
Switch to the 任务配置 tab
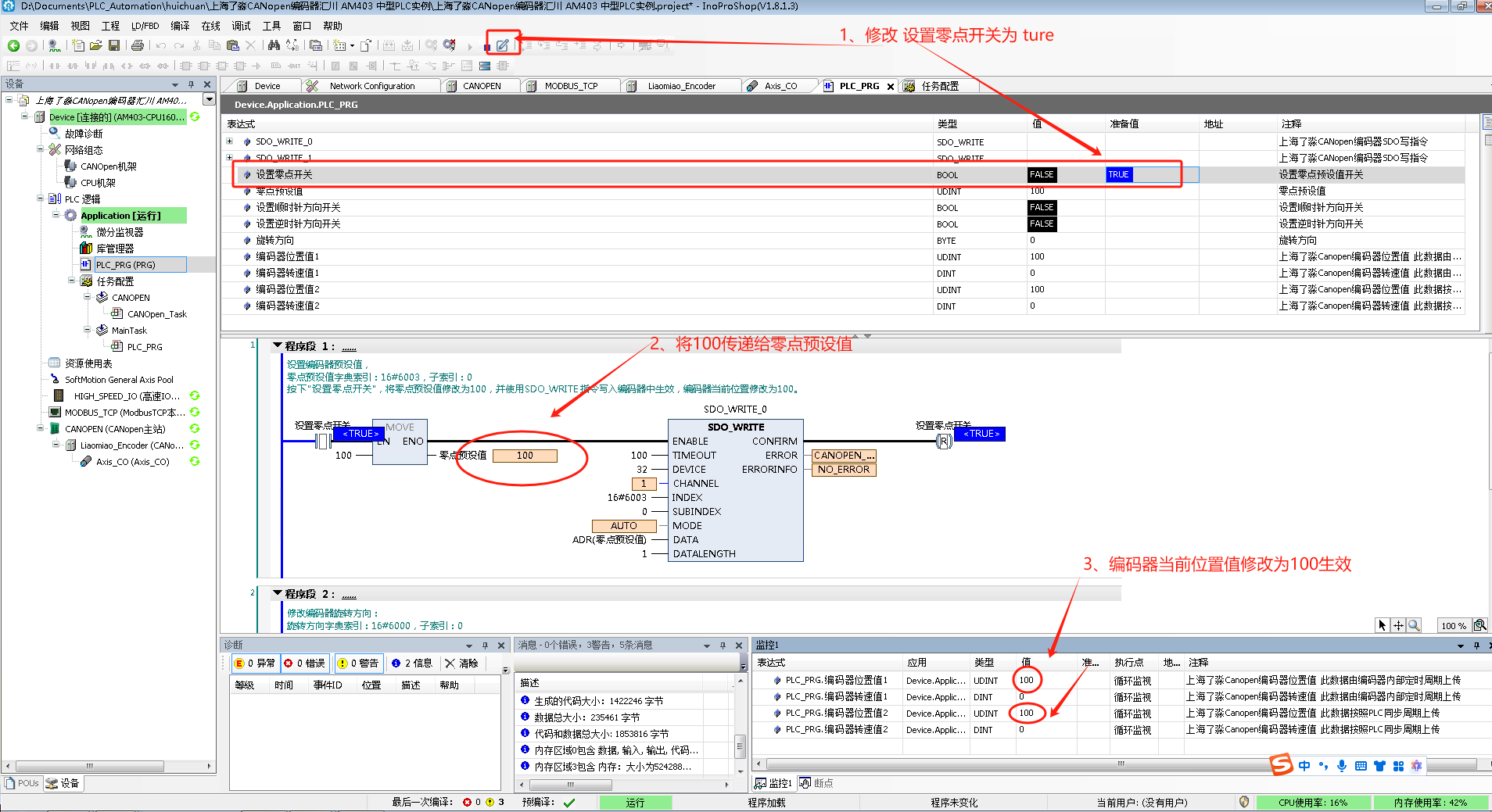[x=939, y=86]
